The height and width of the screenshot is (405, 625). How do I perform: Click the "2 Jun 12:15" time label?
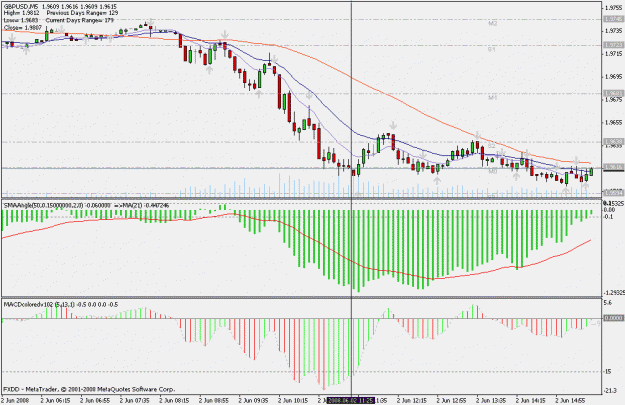412,401
